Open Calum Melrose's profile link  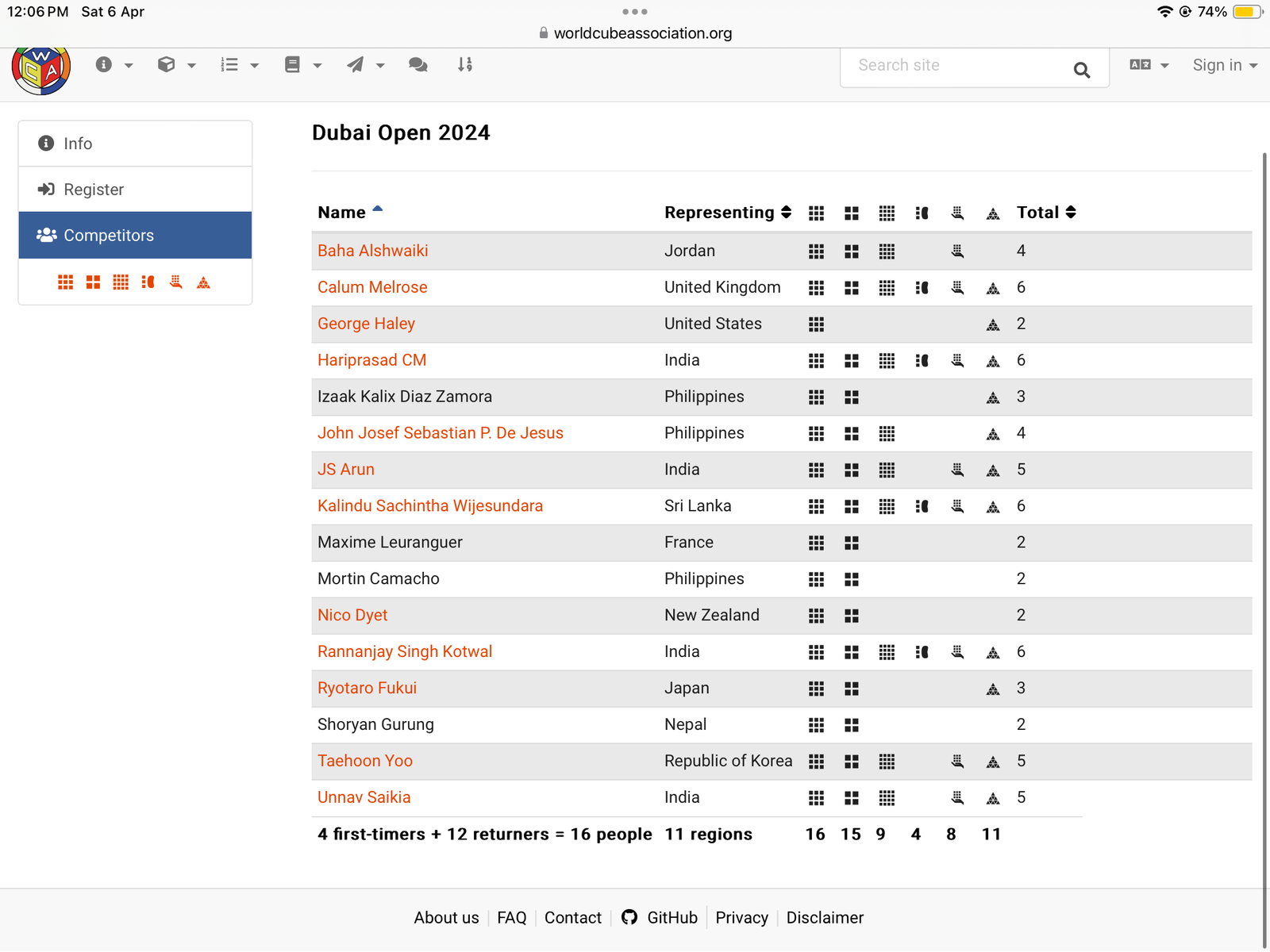click(372, 287)
